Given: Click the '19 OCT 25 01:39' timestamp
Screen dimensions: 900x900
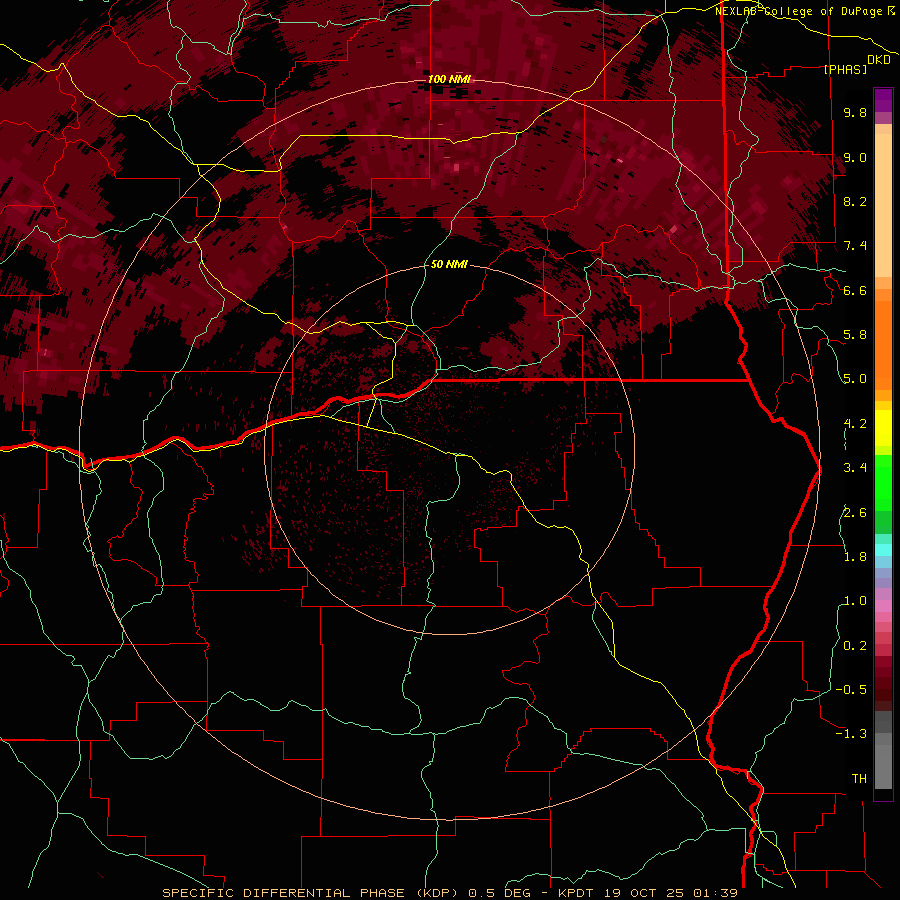Looking at the screenshot, I should [670, 893].
